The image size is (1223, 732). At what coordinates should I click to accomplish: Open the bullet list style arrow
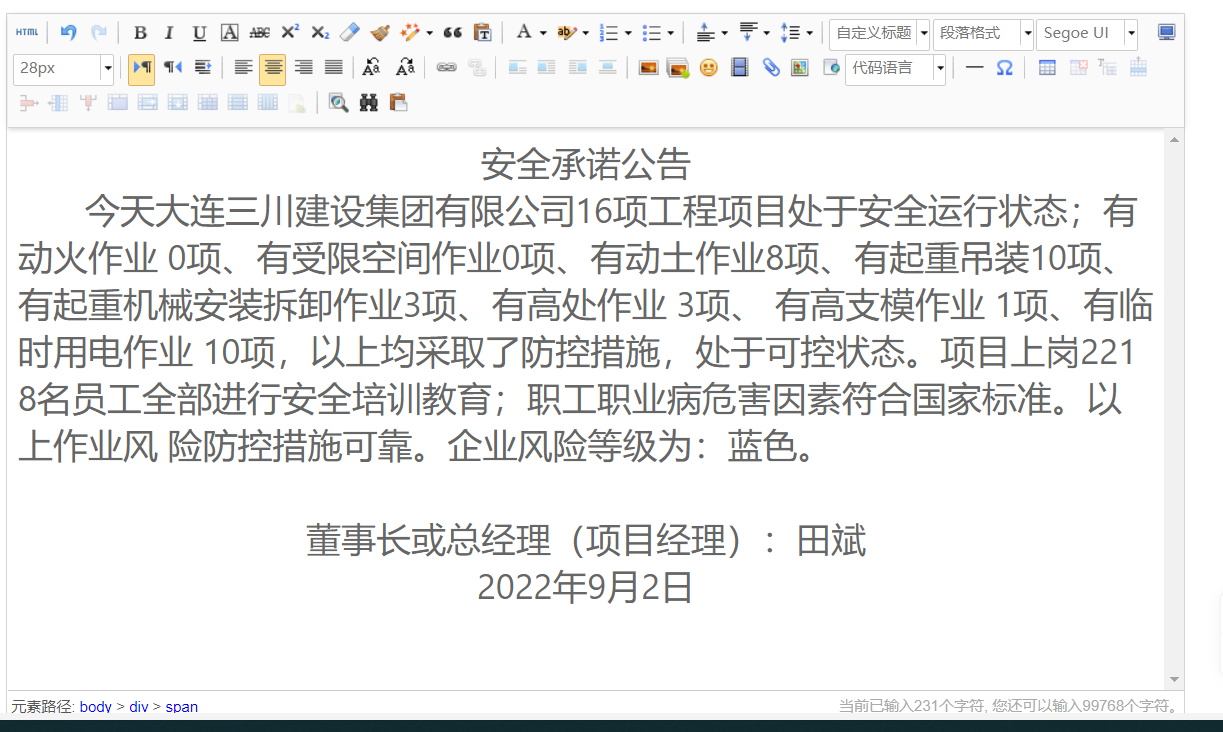coord(670,32)
